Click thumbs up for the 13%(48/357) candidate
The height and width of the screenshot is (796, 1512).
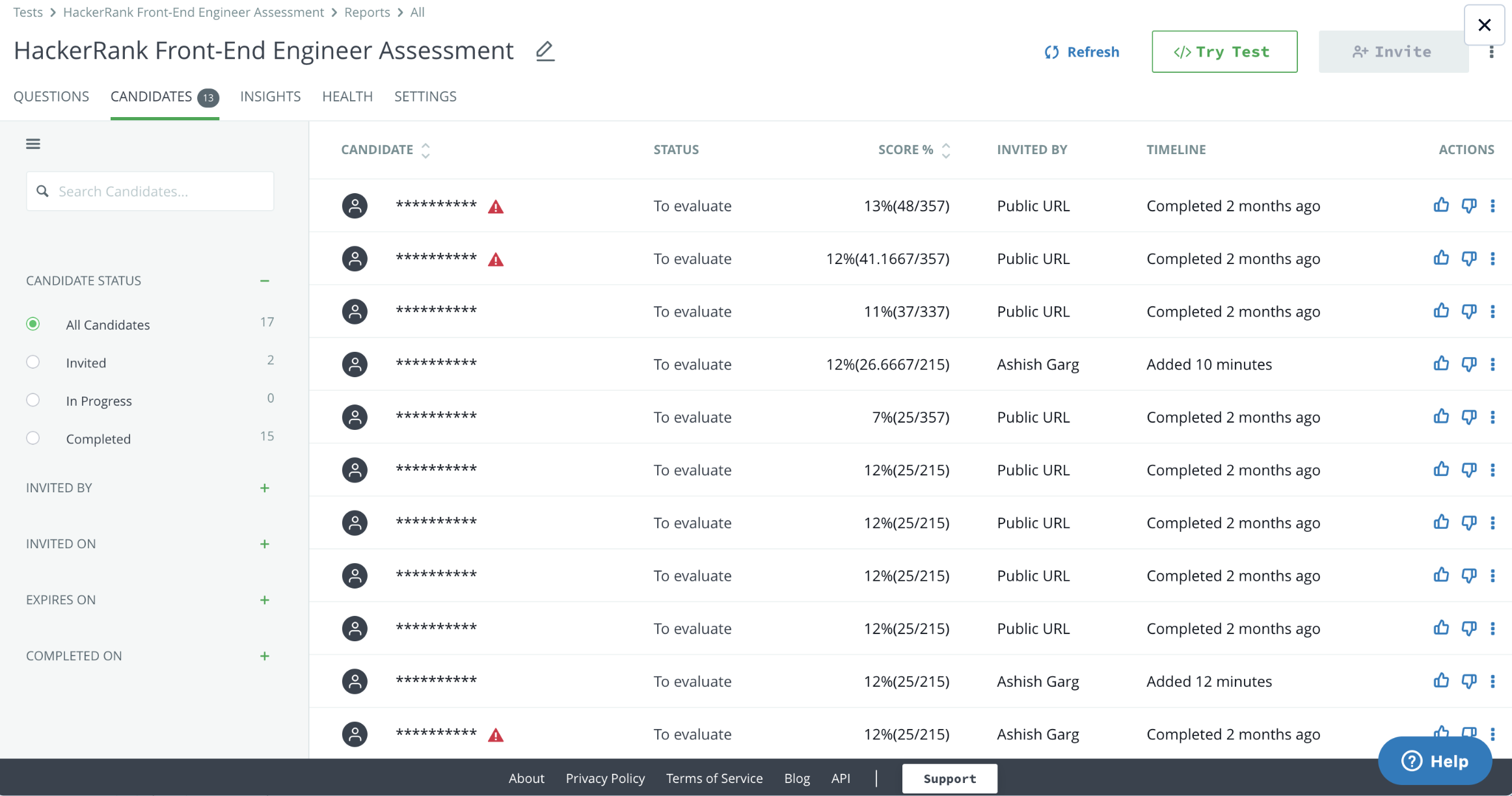tap(1440, 206)
